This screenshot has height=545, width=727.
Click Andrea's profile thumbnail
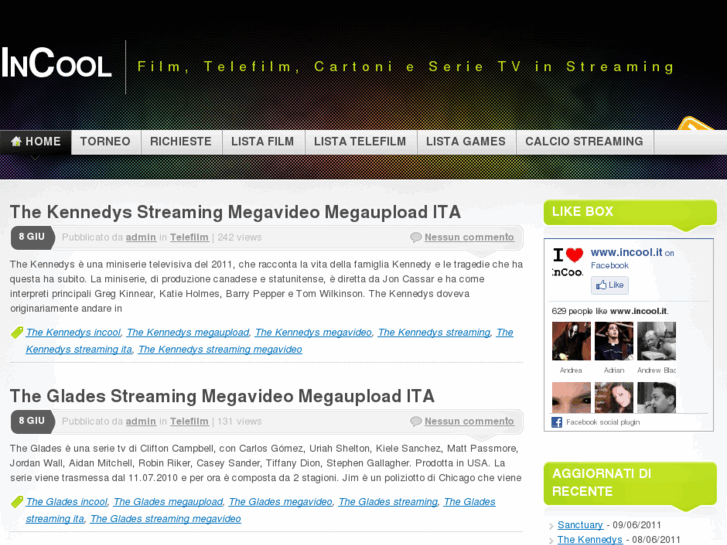(571, 341)
